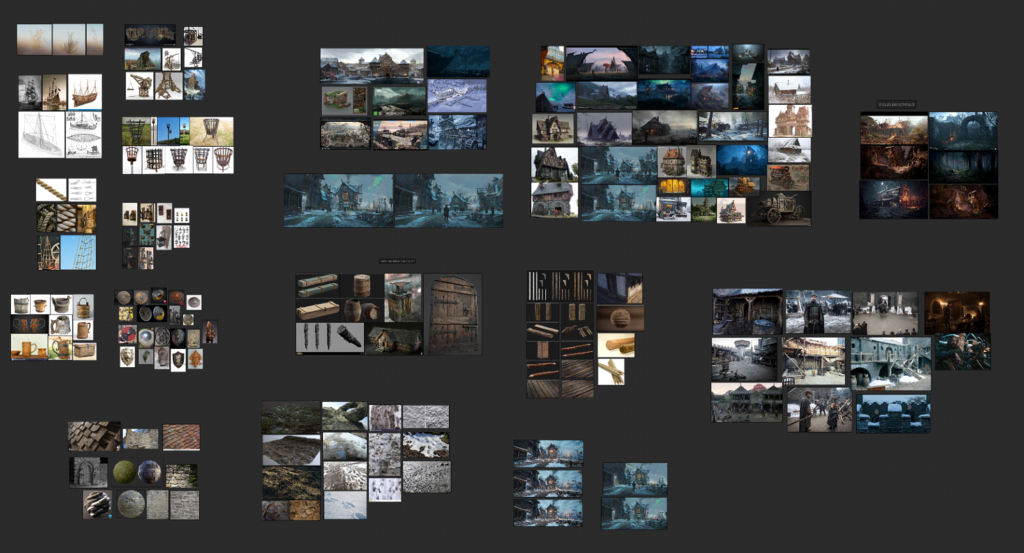
Task: Click the anvil on wooden stump image
Action: (x=403, y=298)
